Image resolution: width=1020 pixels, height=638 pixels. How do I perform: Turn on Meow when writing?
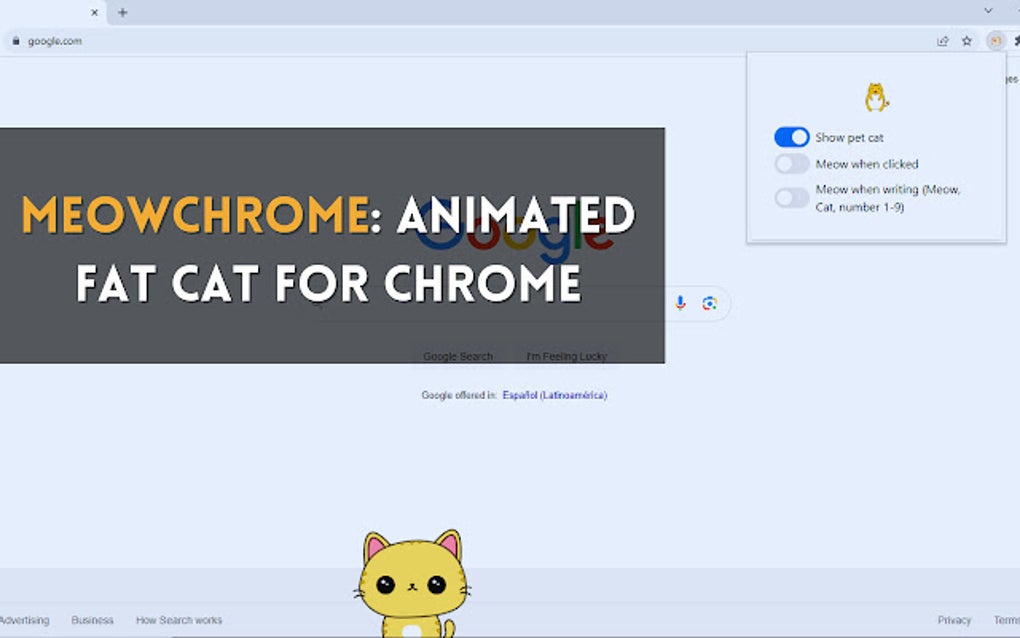(x=791, y=198)
